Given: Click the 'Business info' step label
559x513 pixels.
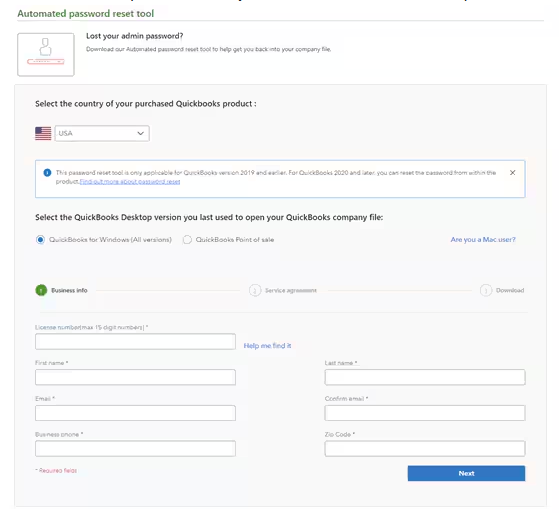Looking at the screenshot, I should click(x=69, y=291).
